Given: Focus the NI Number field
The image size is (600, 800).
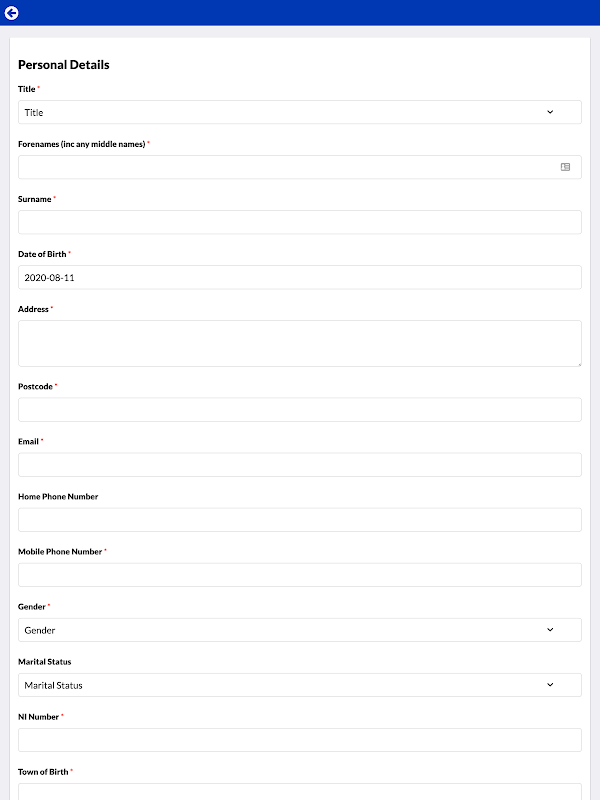Looking at the screenshot, I should 300,740.
